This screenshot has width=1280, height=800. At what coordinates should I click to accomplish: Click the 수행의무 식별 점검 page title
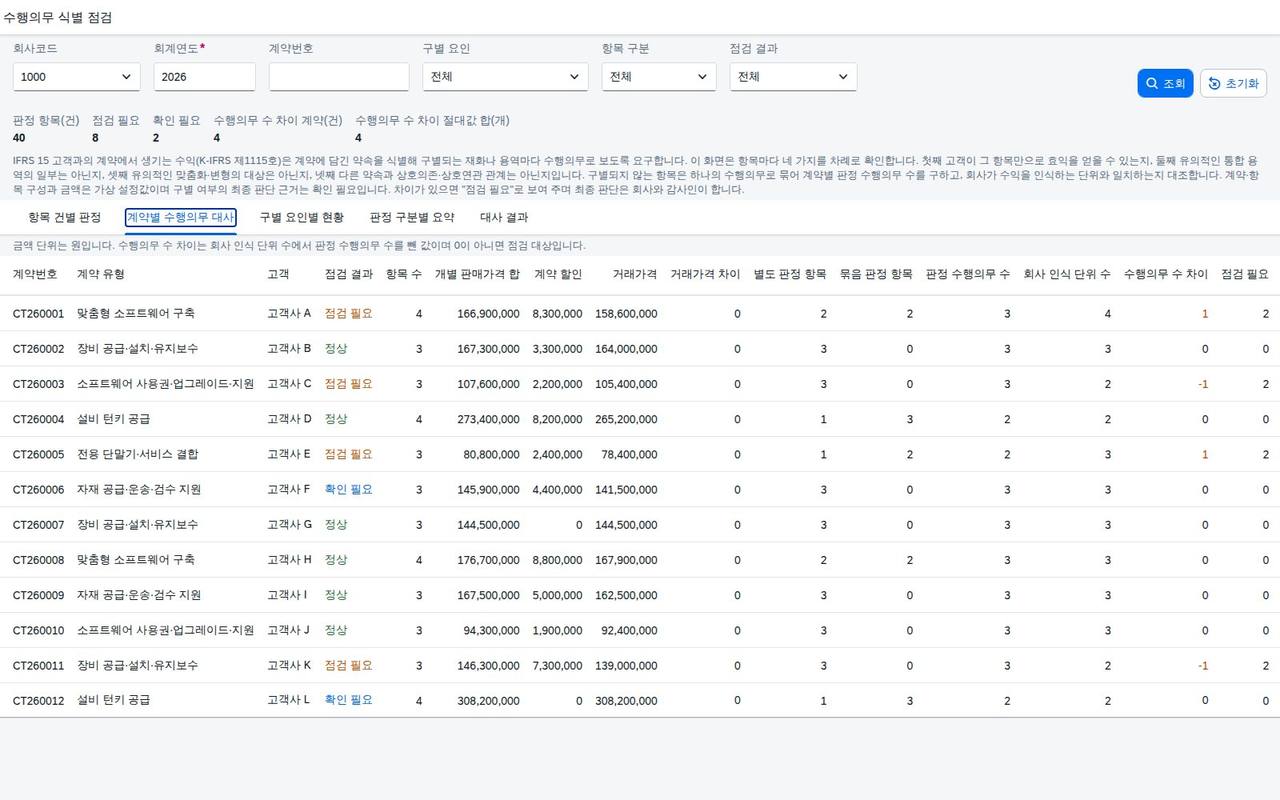tap(58, 18)
